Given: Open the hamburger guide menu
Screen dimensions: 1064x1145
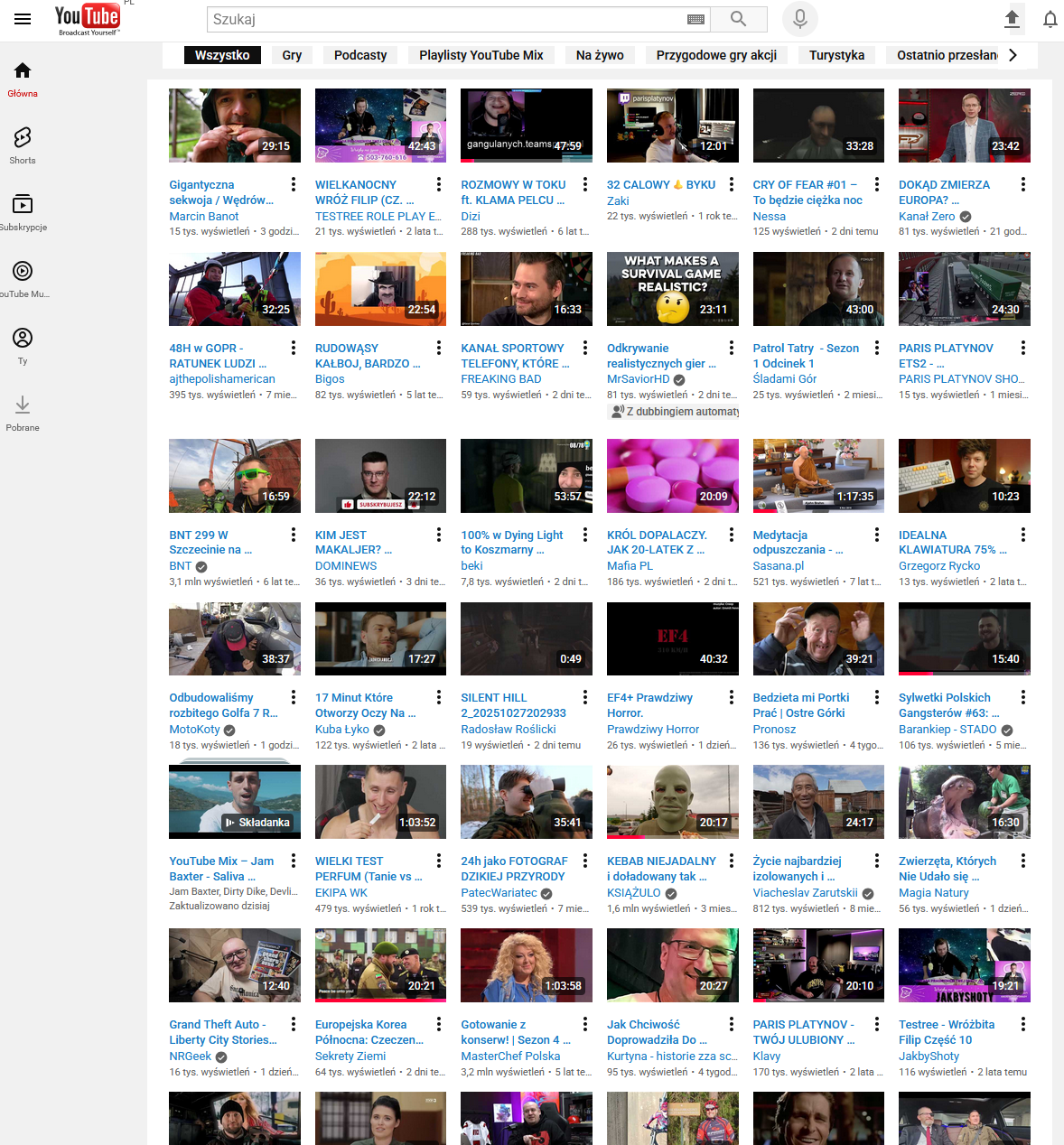Looking at the screenshot, I should 23,19.
